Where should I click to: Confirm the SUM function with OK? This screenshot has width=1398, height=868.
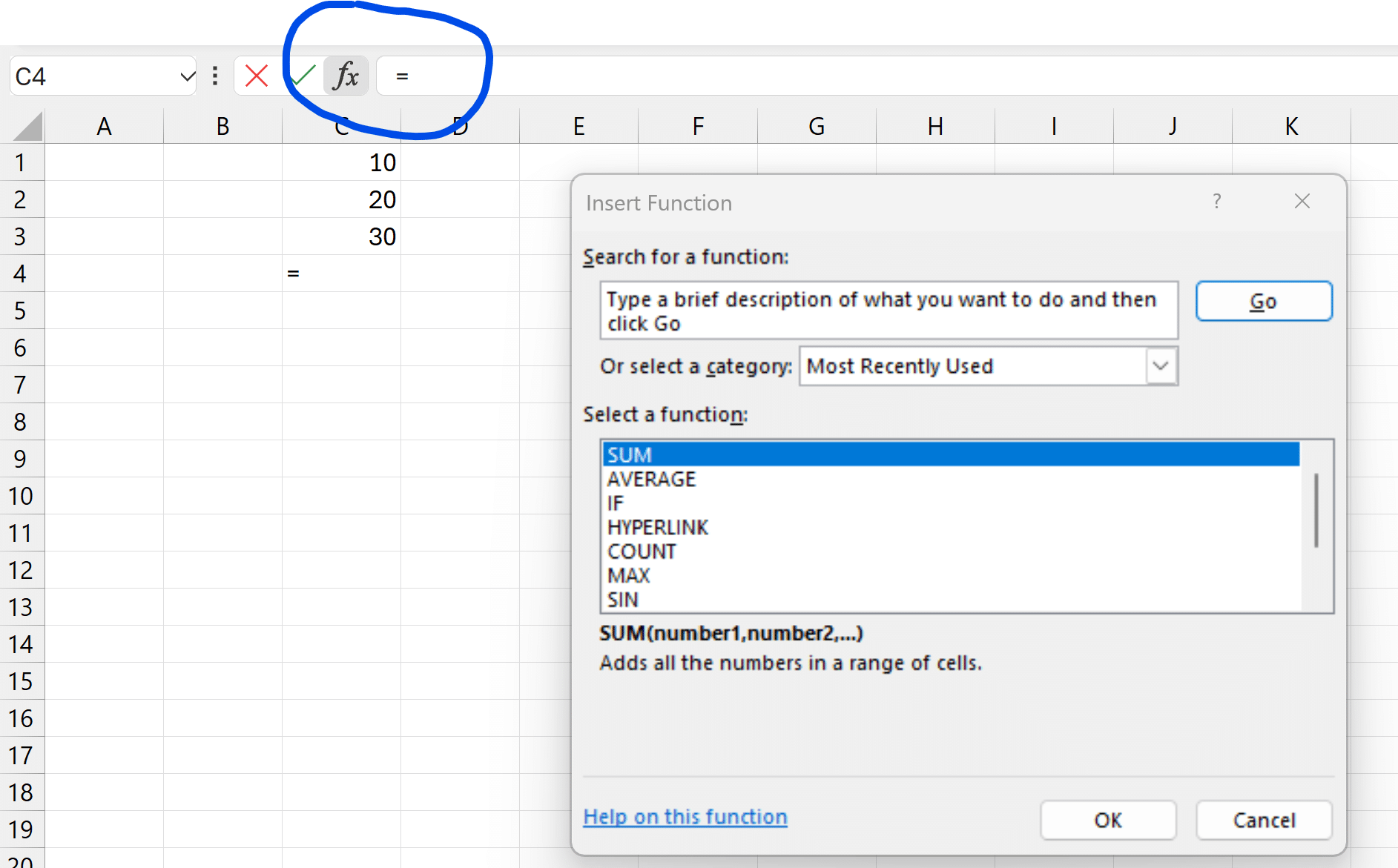[x=1108, y=820]
